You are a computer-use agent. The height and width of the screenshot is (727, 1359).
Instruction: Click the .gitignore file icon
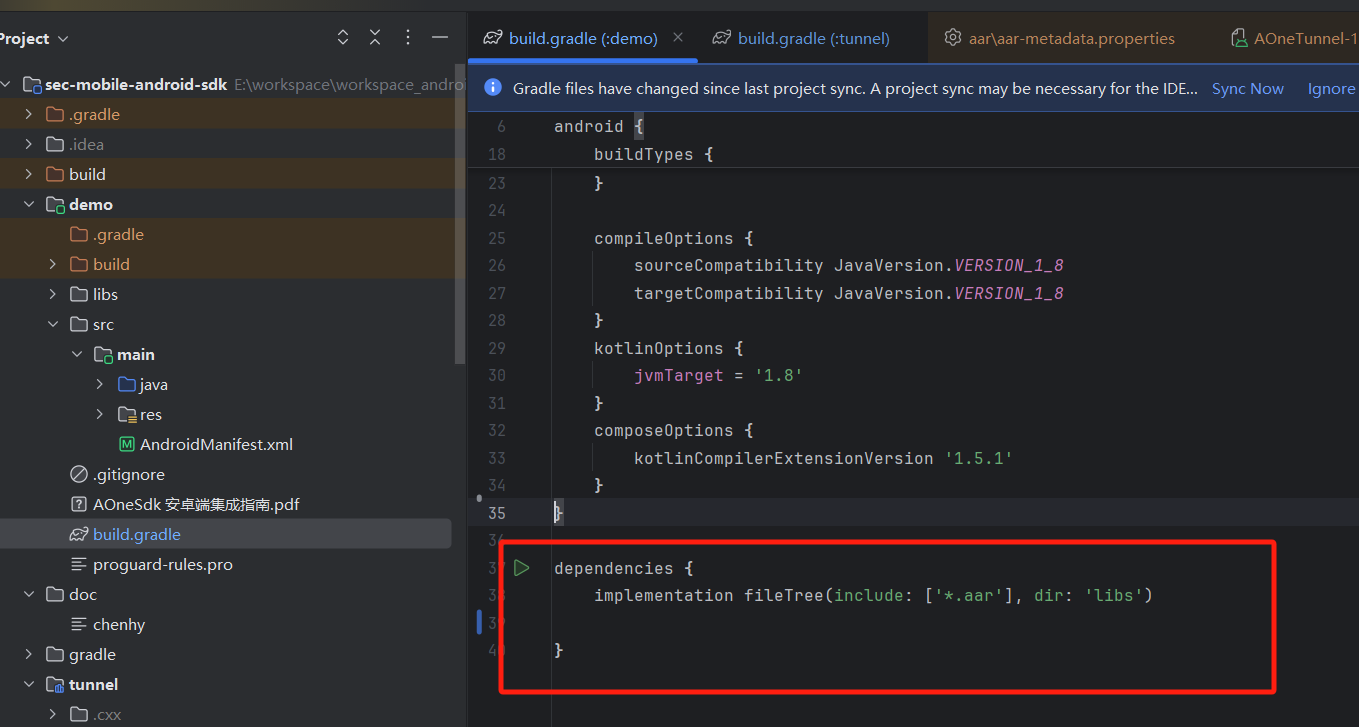tap(79, 475)
